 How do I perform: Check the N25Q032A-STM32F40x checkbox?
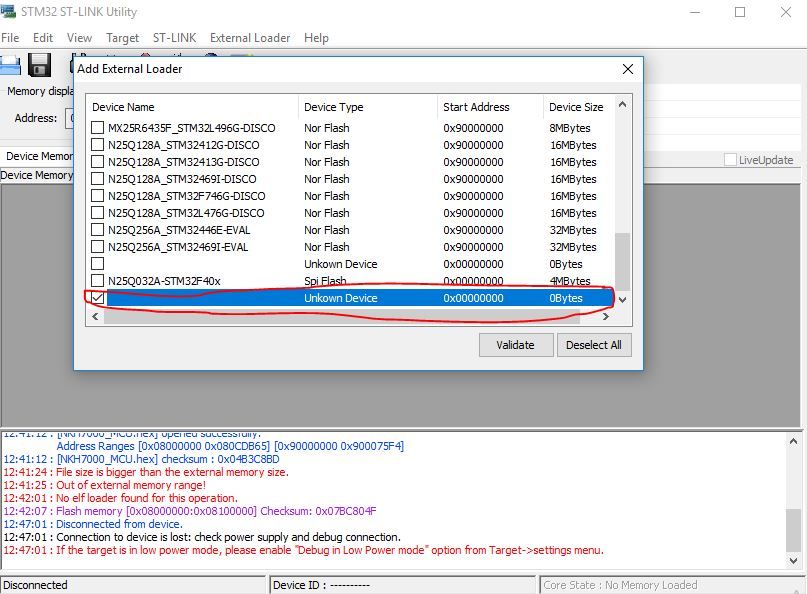tap(97, 280)
